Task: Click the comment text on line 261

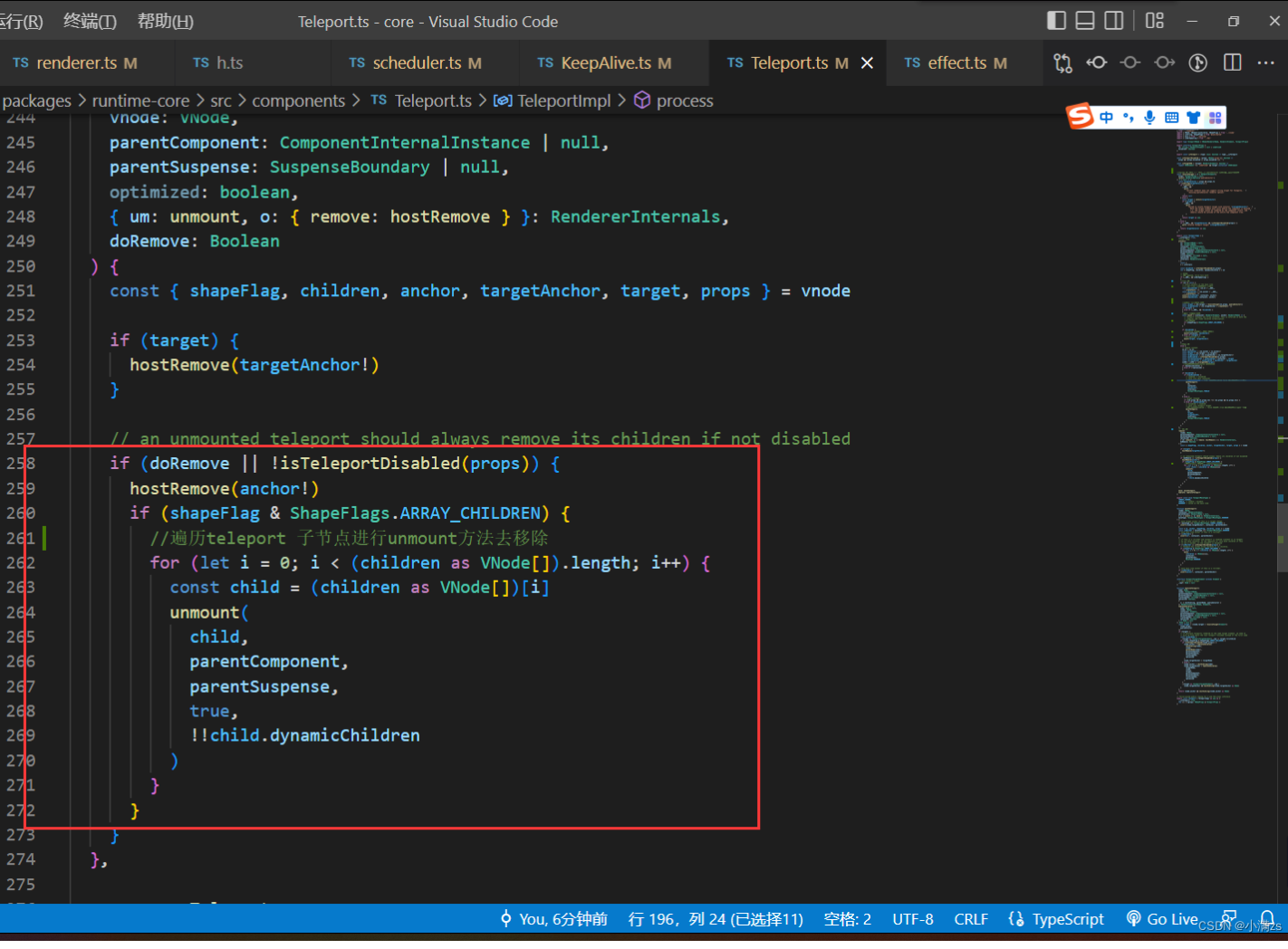Action: pyautogui.click(x=350, y=538)
